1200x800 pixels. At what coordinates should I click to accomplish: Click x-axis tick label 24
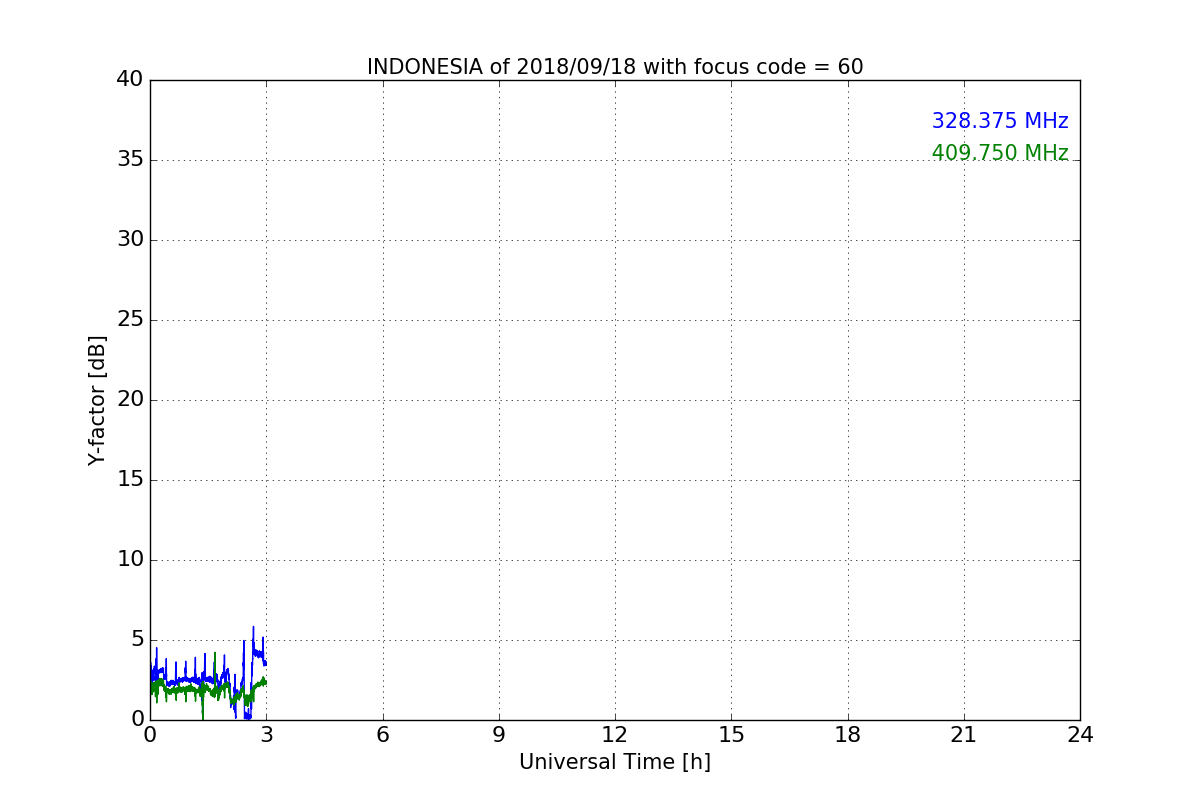tap(1080, 735)
